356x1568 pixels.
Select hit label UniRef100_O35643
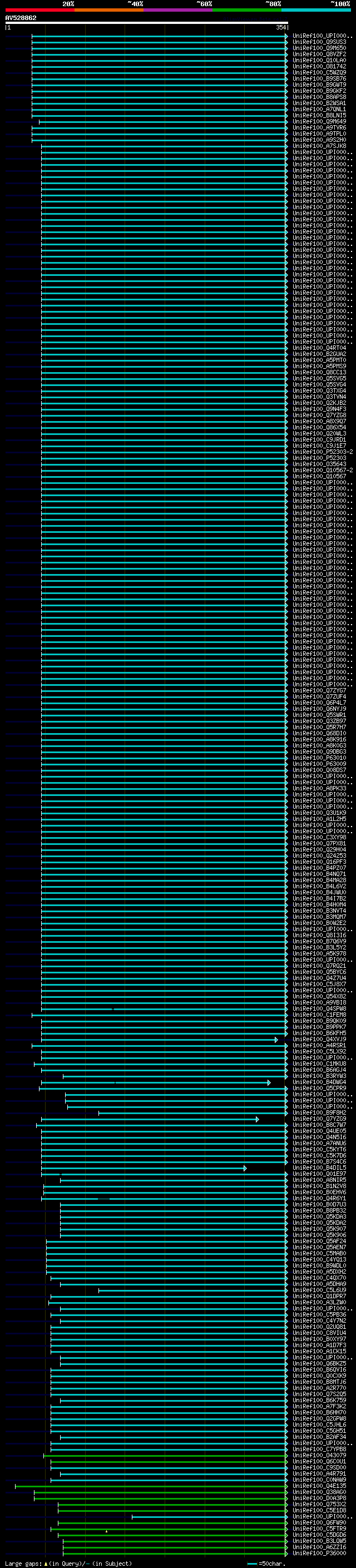tap(319, 464)
